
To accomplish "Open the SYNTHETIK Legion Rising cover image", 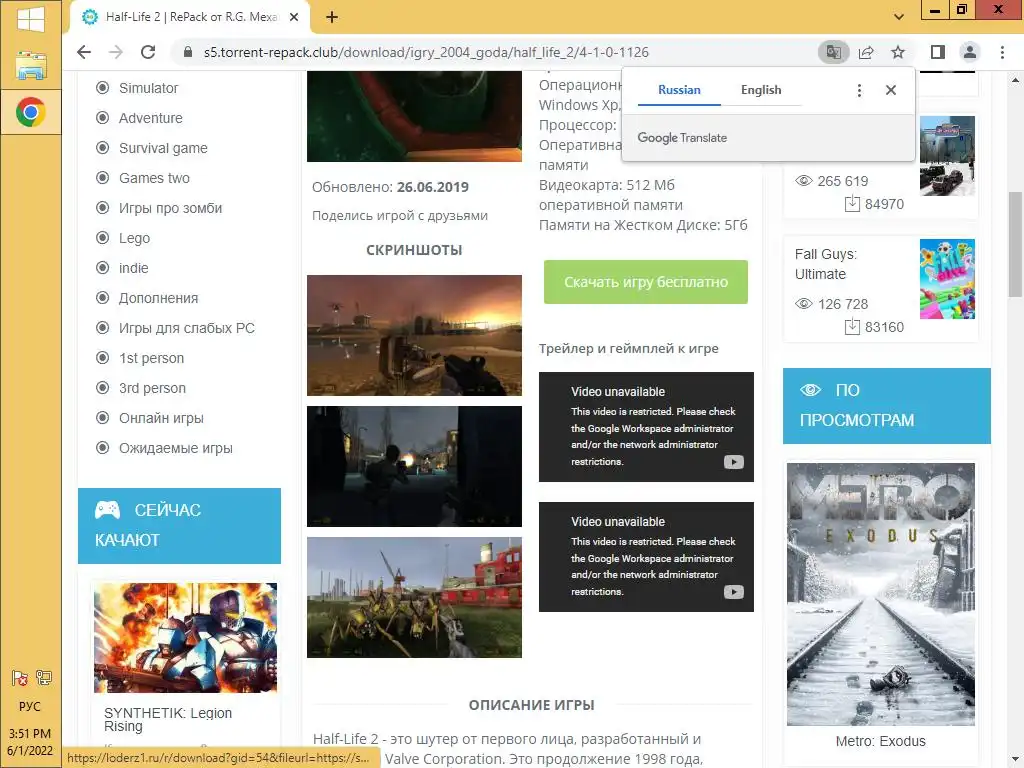I will tap(185, 637).
